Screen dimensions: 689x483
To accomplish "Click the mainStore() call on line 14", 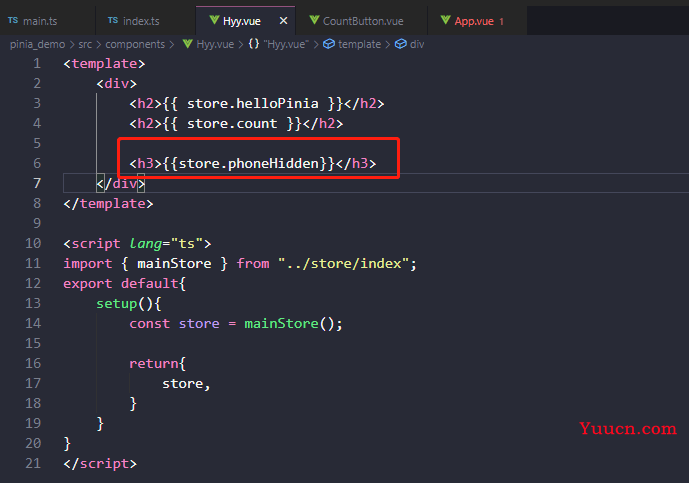I will pos(289,323).
